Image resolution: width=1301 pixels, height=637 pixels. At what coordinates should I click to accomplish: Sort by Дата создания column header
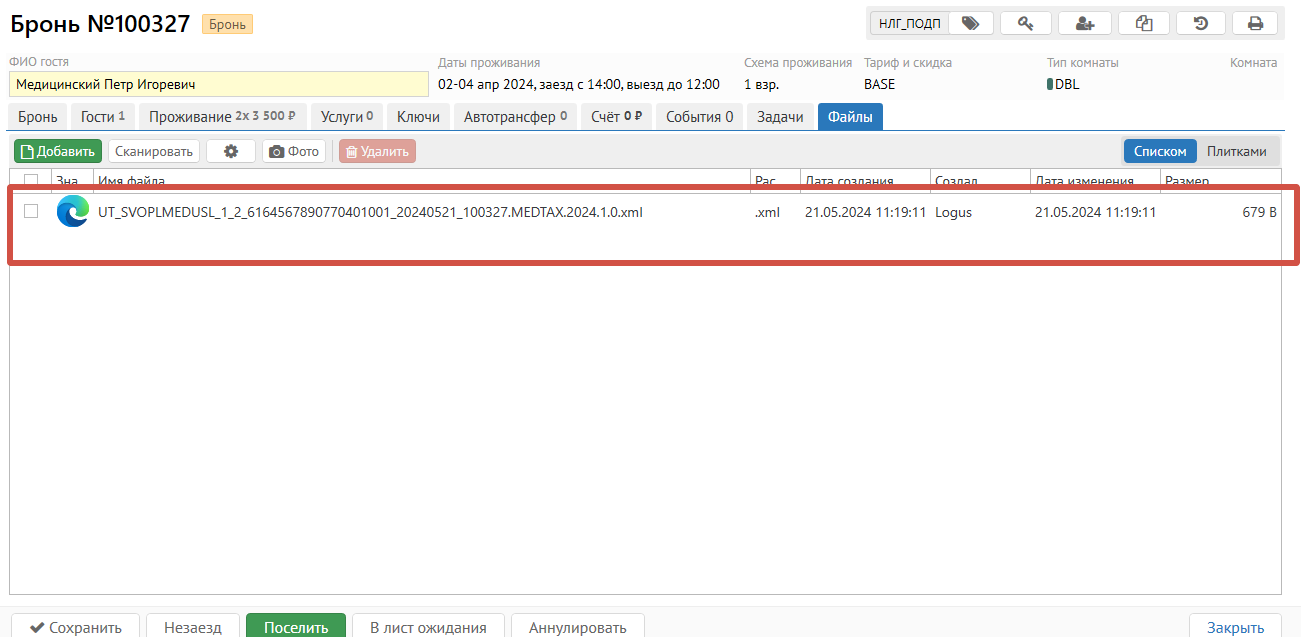[x=866, y=180]
